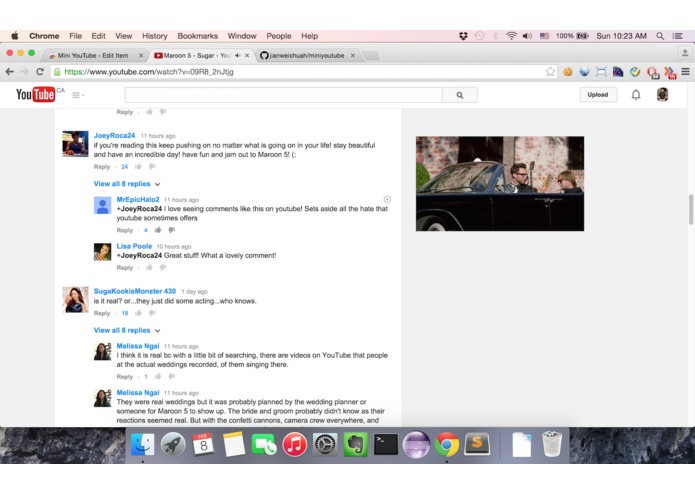695x494 pixels.
Task: Open the Apple menu
Action: tap(15, 36)
